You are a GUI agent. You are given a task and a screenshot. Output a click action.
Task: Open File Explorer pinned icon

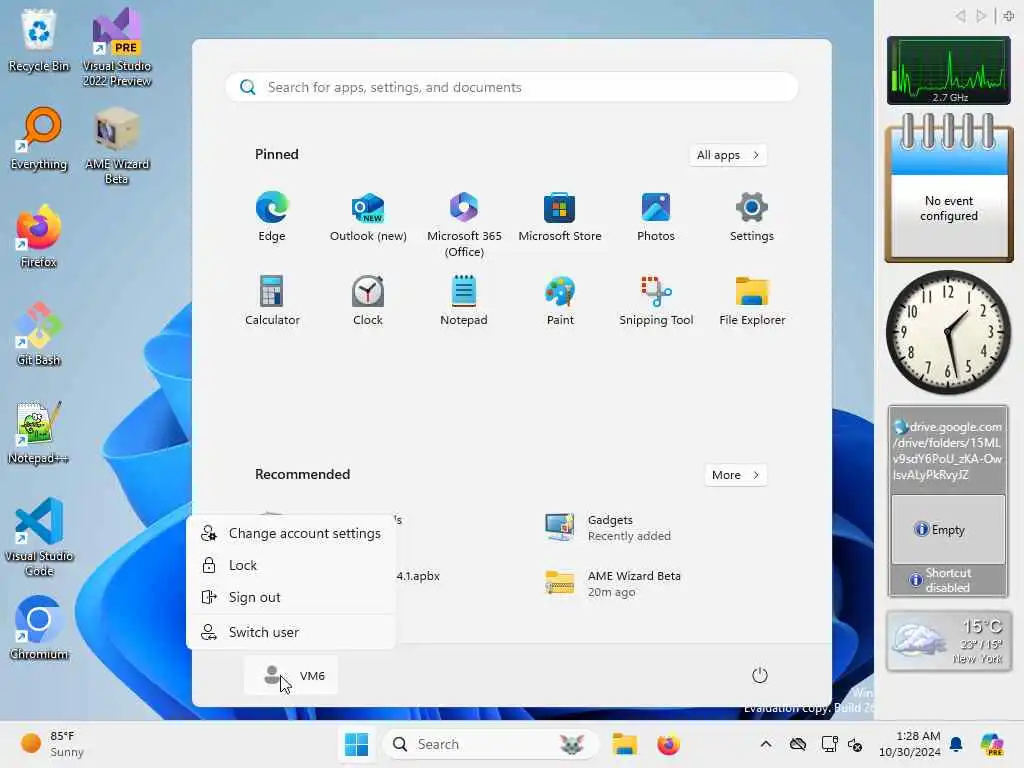[752, 300]
